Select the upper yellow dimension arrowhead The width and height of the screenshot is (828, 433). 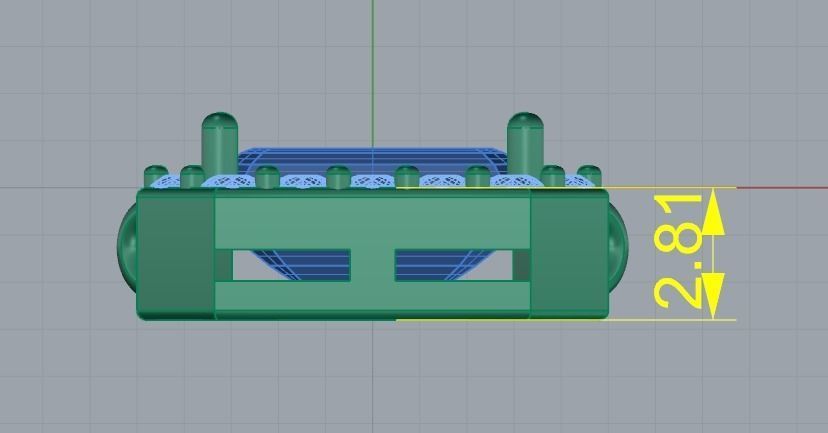point(713,211)
